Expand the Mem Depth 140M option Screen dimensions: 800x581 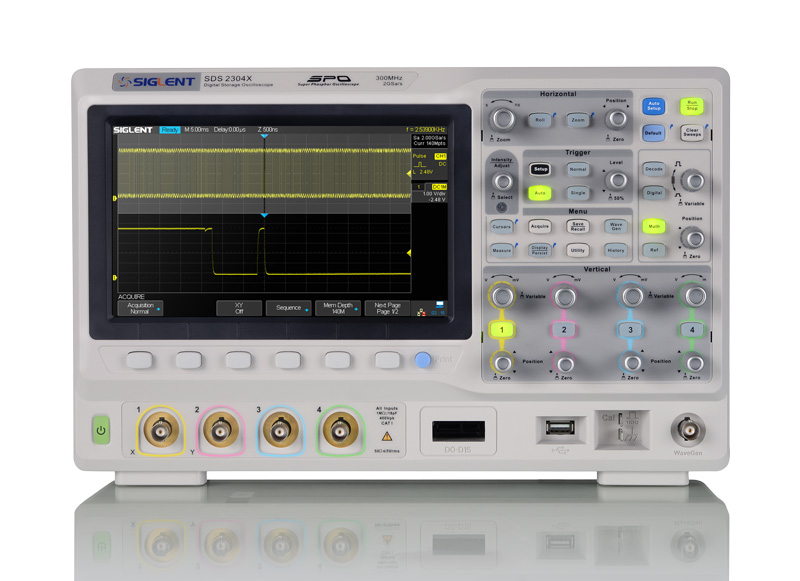(338, 308)
